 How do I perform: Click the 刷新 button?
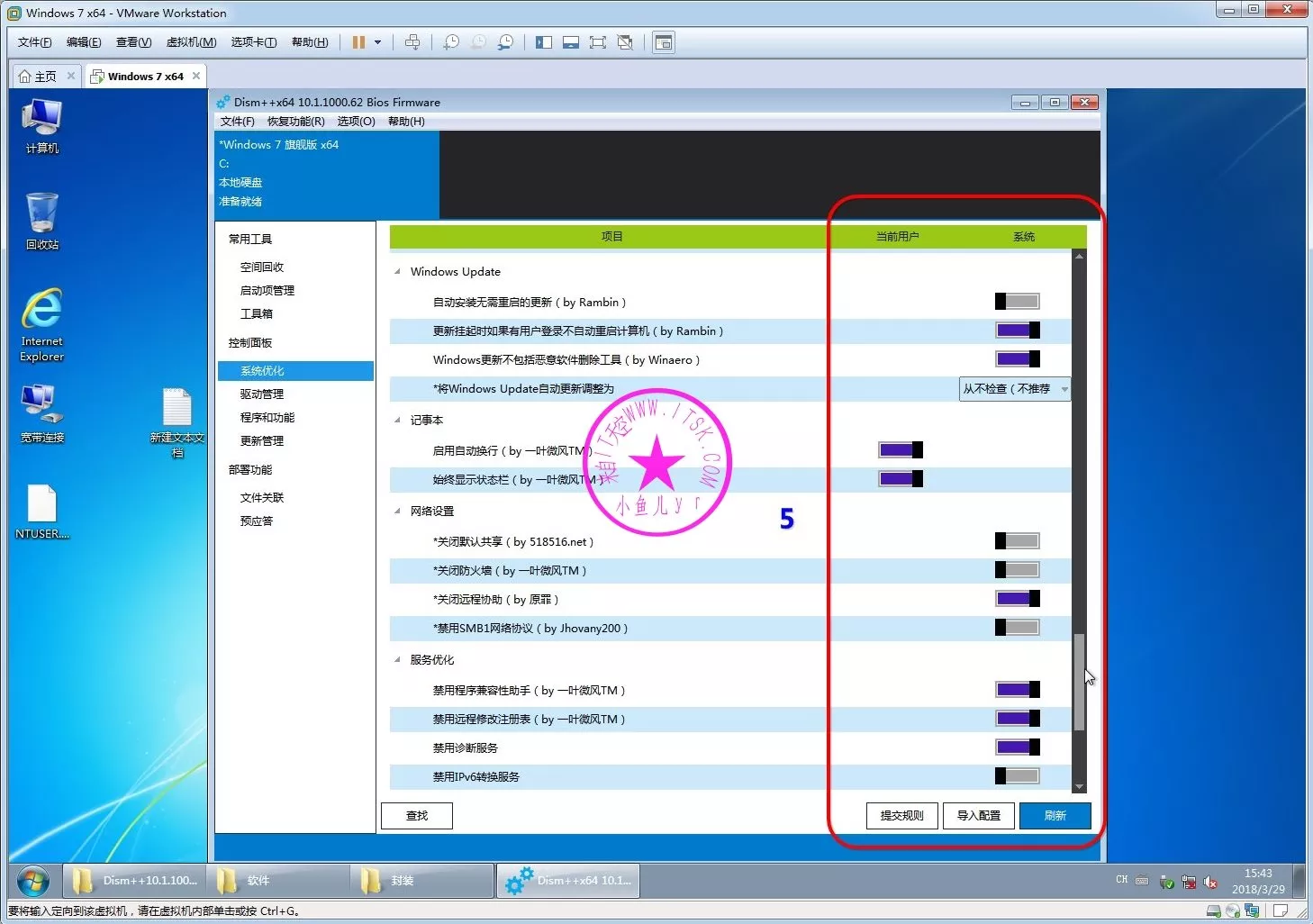(x=1055, y=816)
